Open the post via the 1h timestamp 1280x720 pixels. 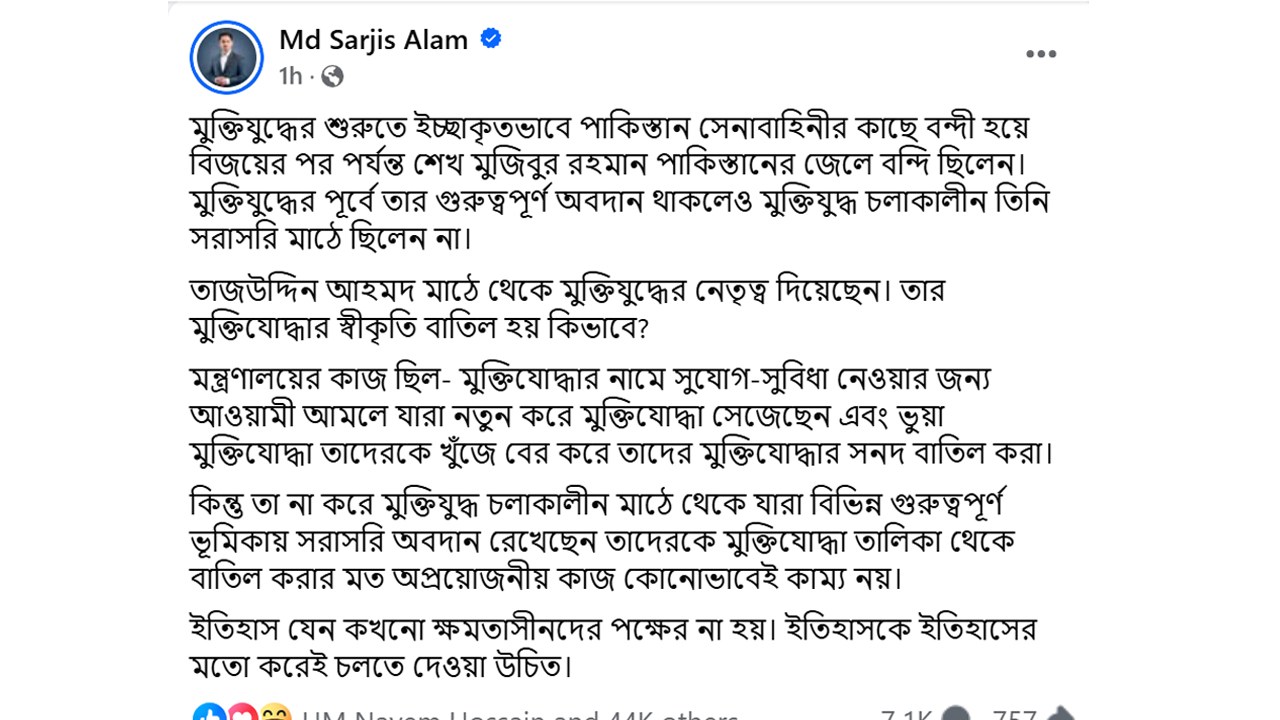pyautogui.click(x=289, y=75)
